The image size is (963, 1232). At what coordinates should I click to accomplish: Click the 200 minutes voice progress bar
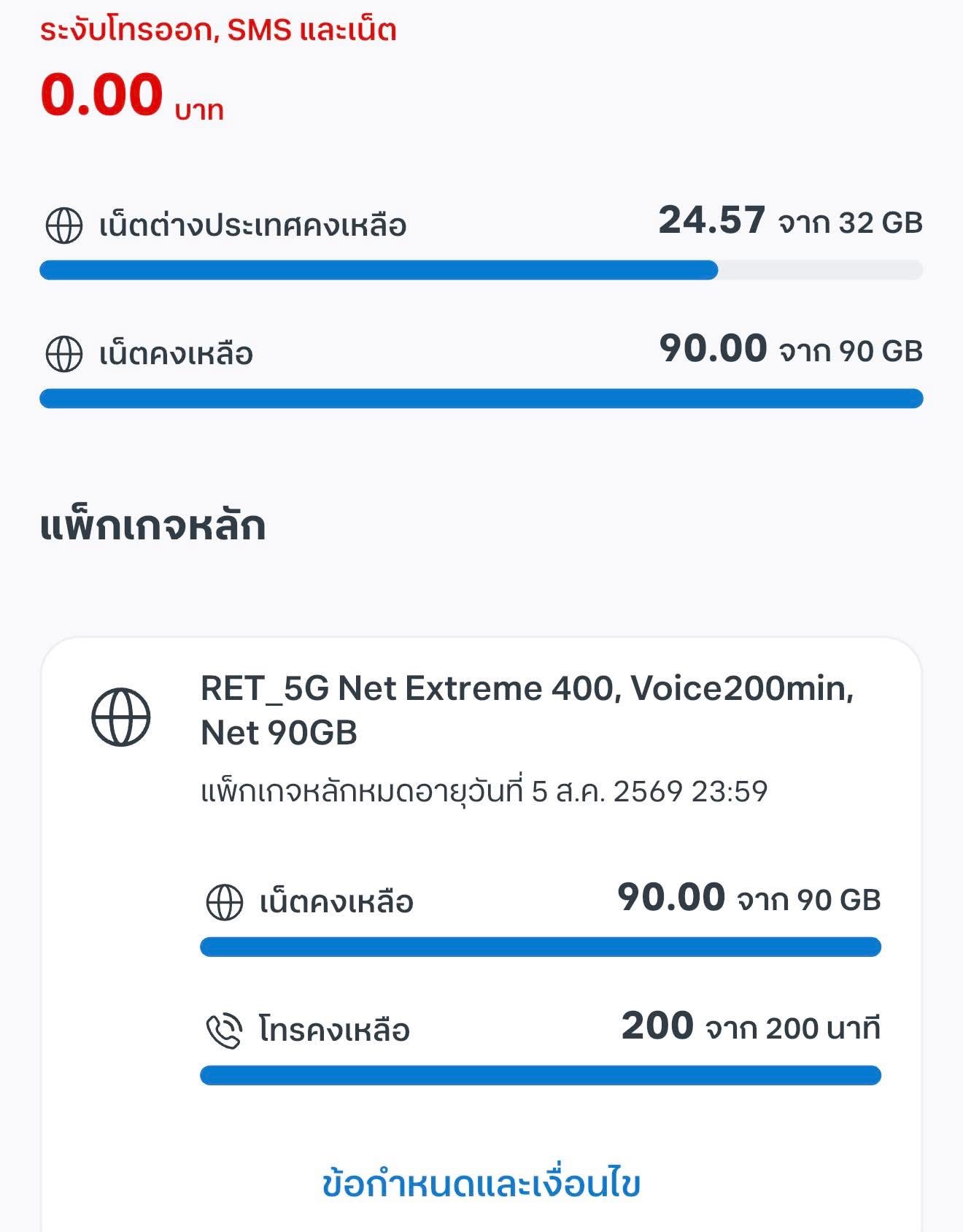tap(540, 1075)
